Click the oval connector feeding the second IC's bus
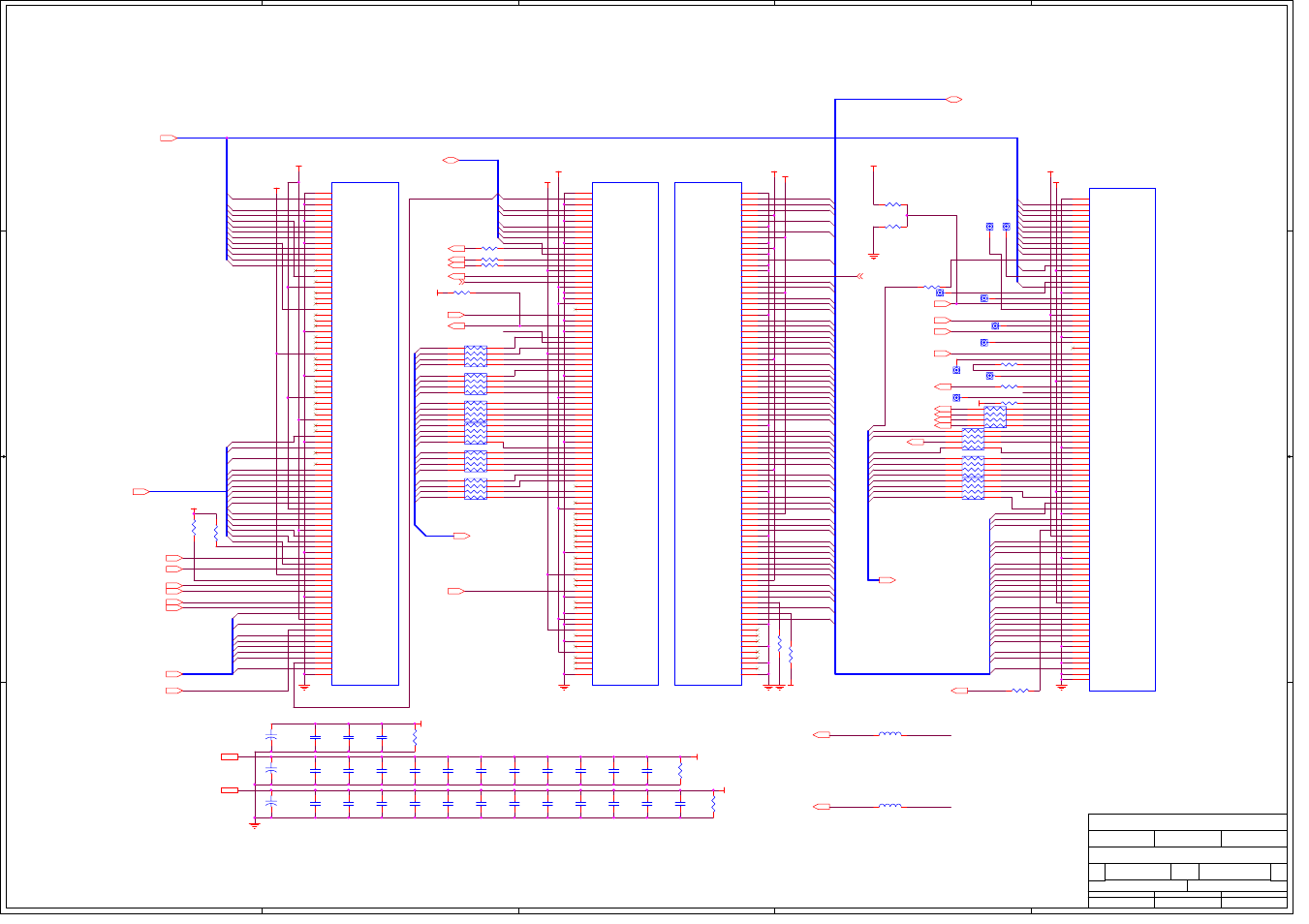Screen dimensions: 1309x924 point(451,160)
